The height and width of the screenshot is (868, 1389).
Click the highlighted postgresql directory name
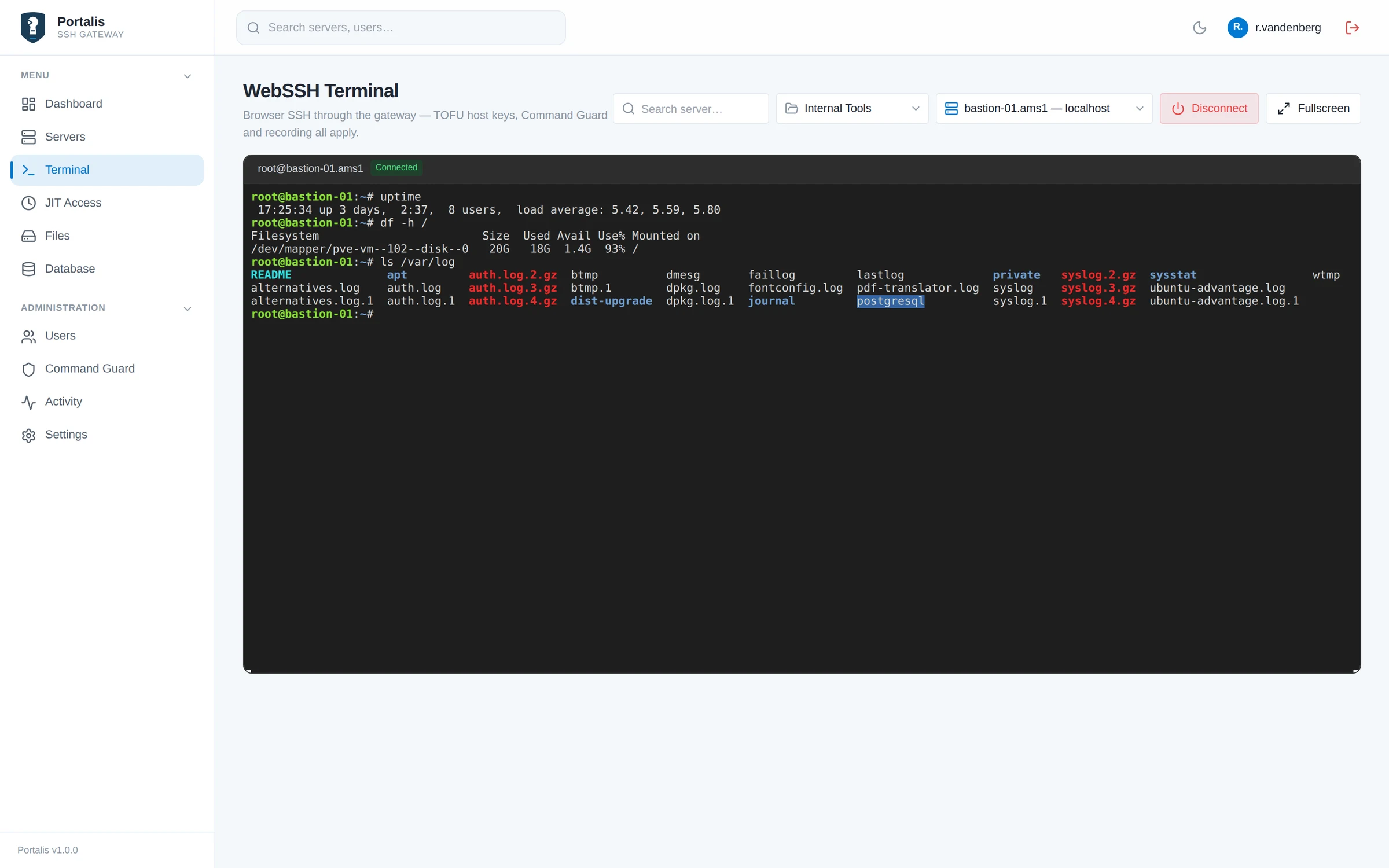890,301
